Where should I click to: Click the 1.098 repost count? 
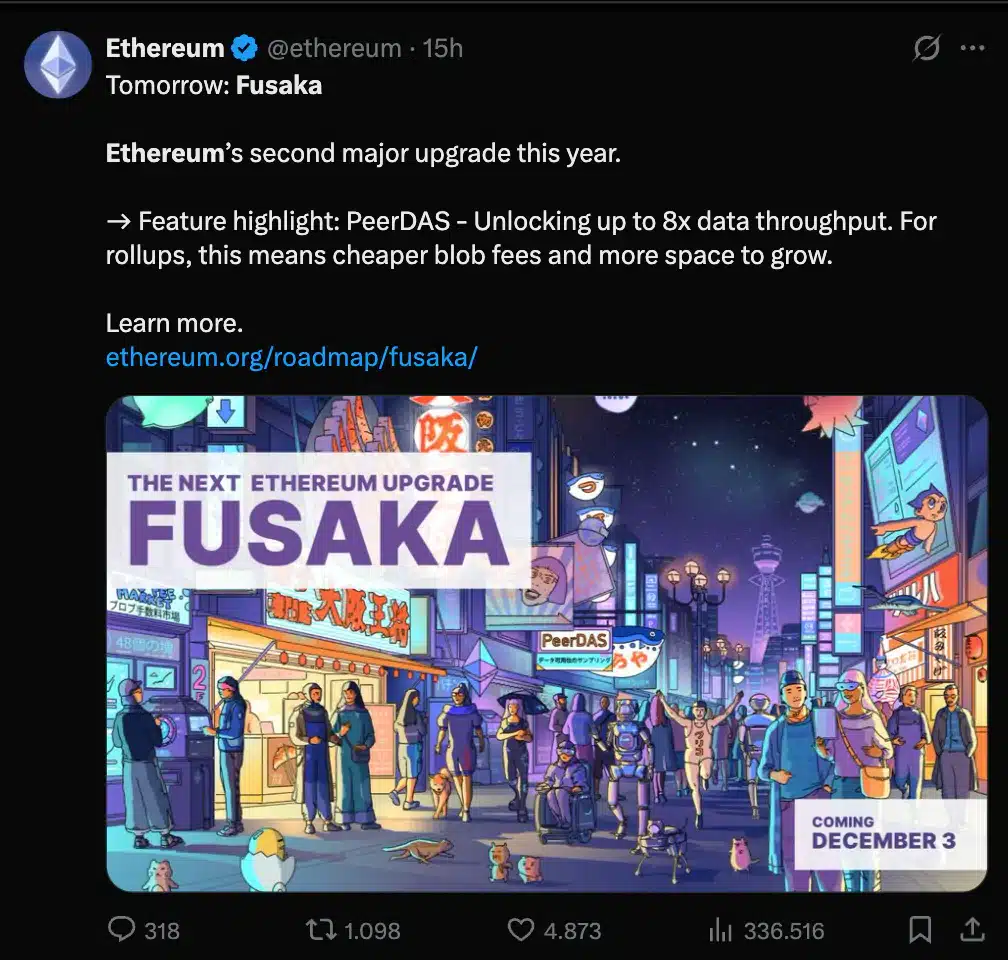click(372, 931)
